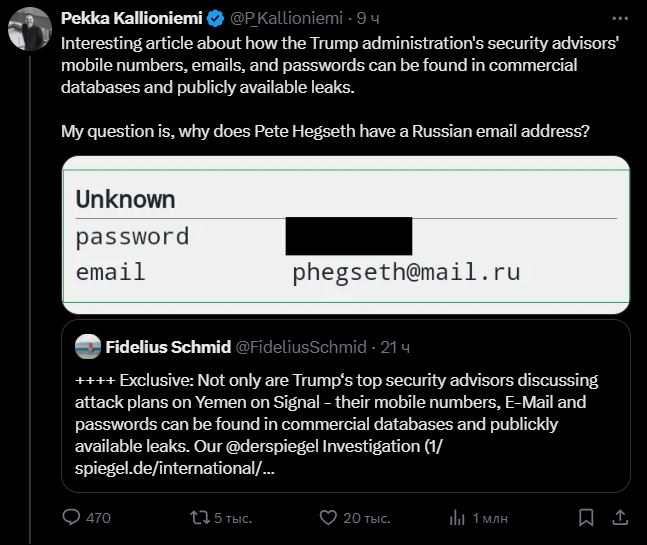Open the post's 9 ч timestamp
The height and width of the screenshot is (545, 647).
tap(368, 18)
